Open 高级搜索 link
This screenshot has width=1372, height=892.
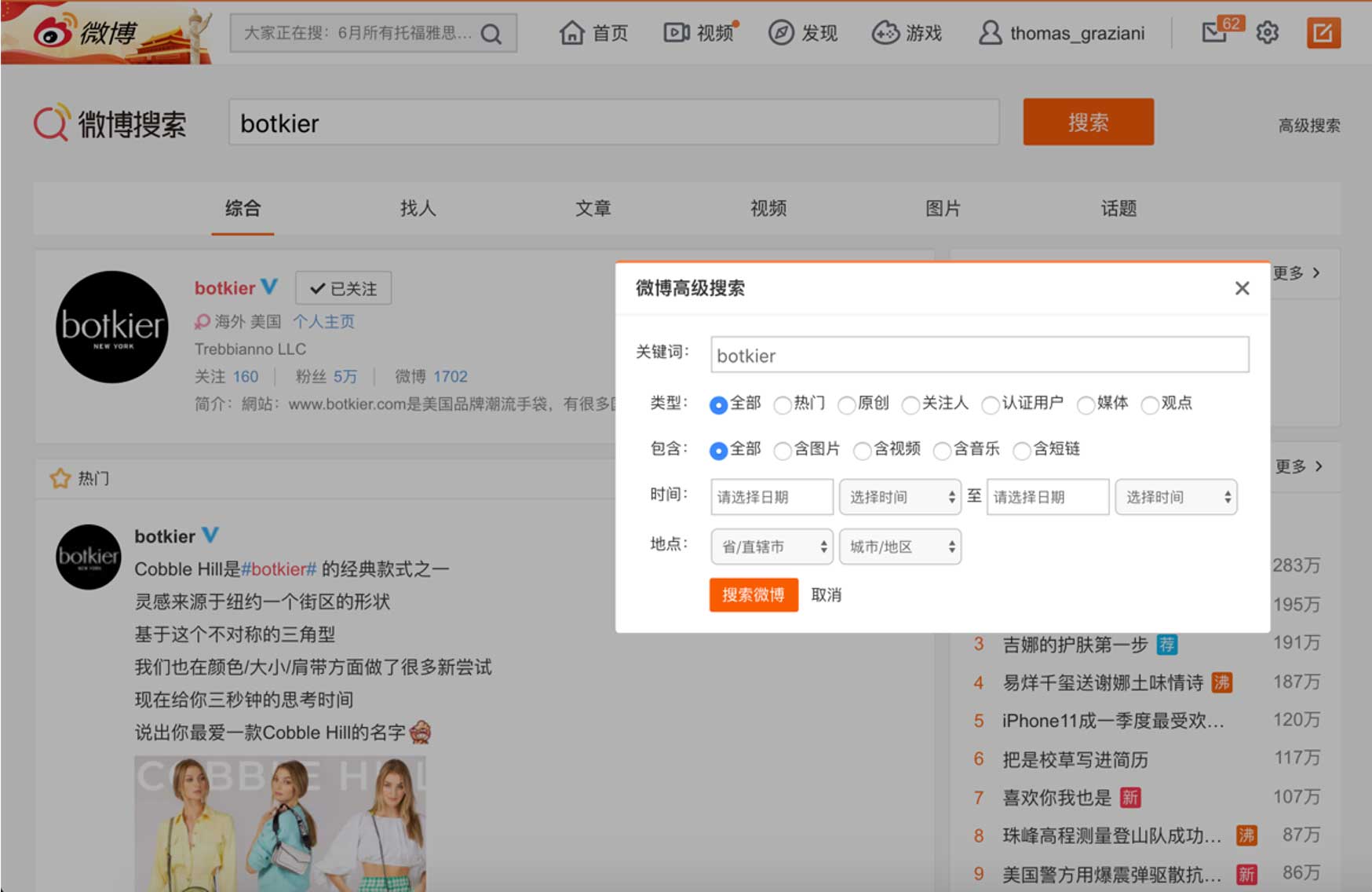point(1309,126)
